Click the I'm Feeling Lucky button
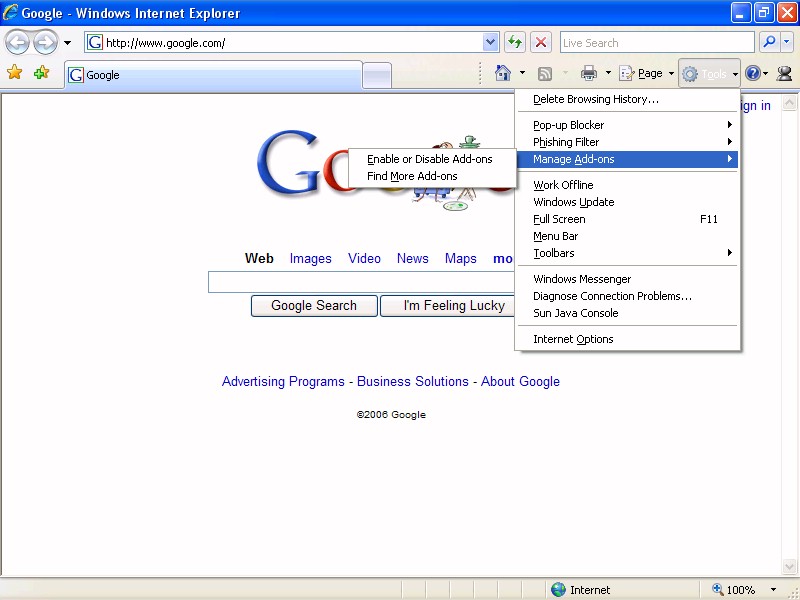 (448, 306)
